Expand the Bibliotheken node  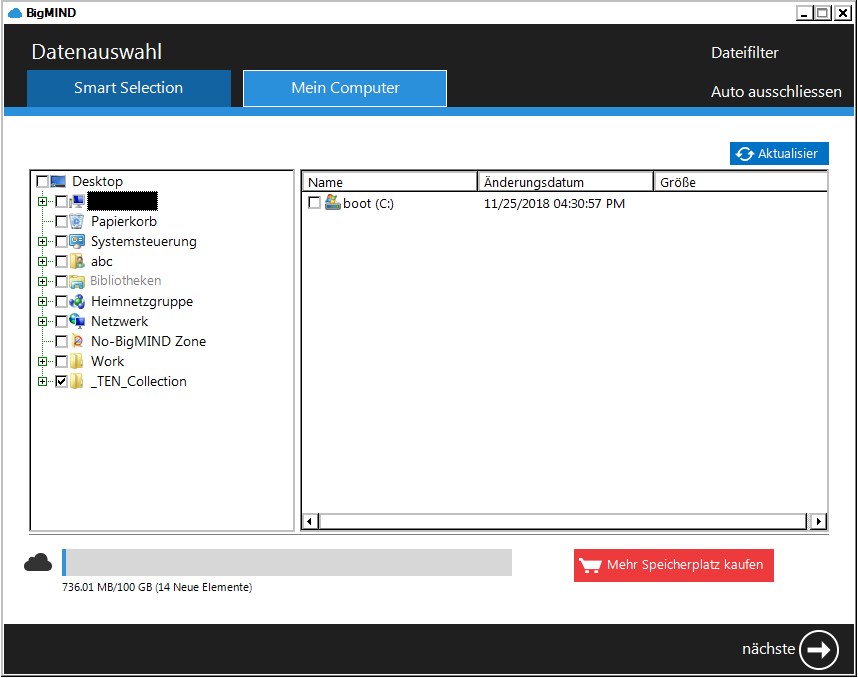click(x=42, y=281)
